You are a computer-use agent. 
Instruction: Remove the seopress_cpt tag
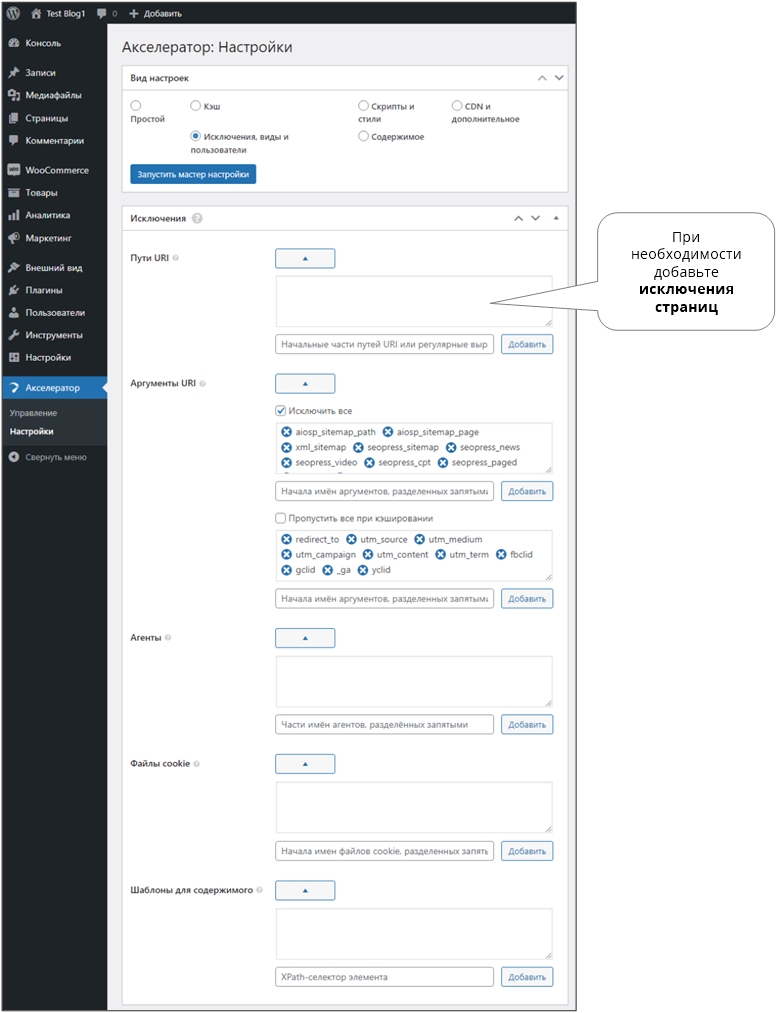coord(370,463)
